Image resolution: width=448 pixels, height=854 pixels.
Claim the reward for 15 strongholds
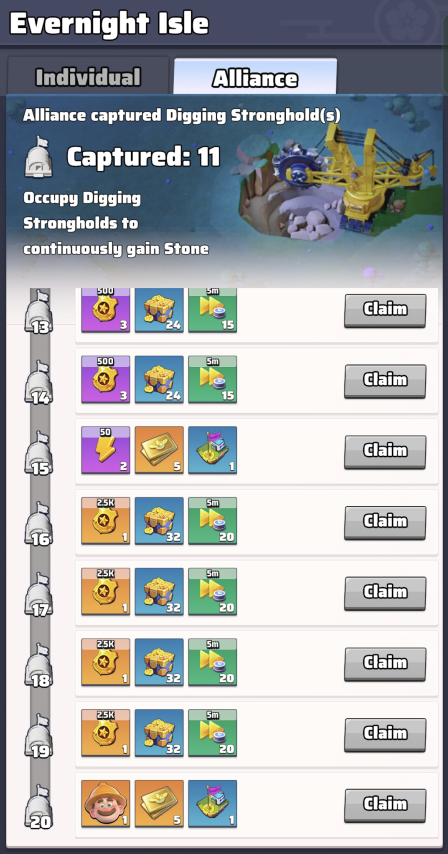point(385,452)
